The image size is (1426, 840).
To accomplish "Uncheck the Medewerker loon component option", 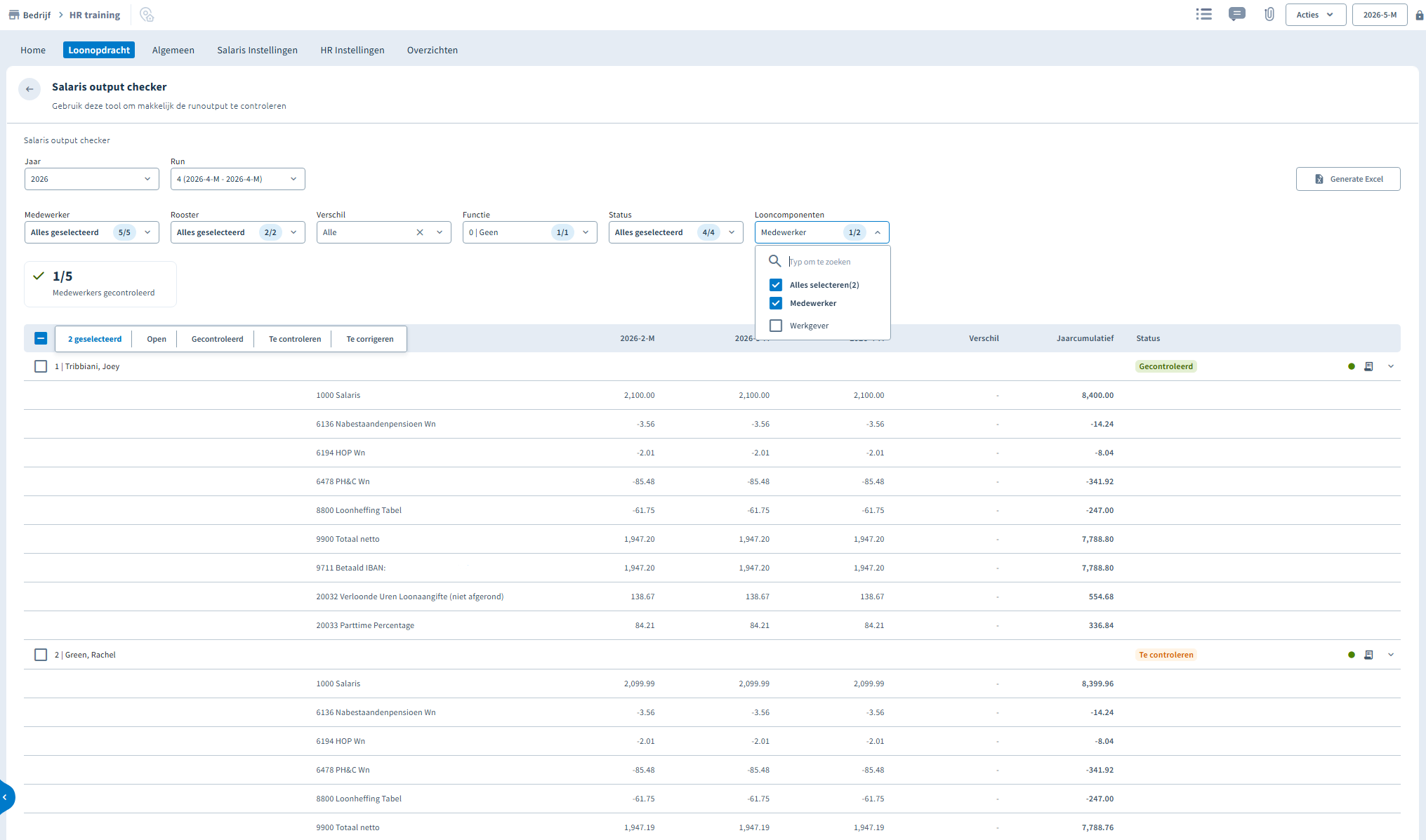I will (x=776, y=303).
